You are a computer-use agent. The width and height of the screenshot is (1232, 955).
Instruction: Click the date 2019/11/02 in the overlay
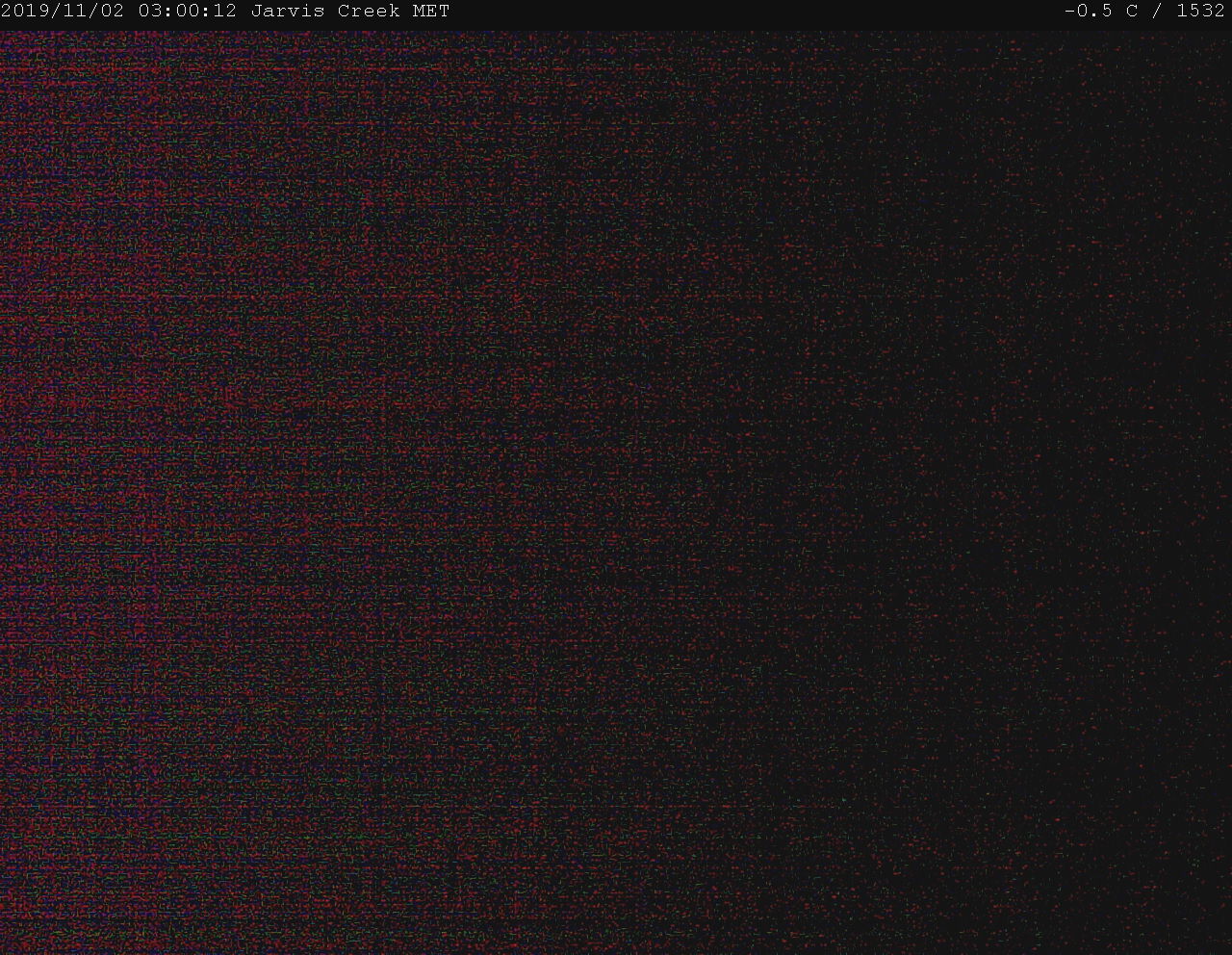(x=64, y=12)
